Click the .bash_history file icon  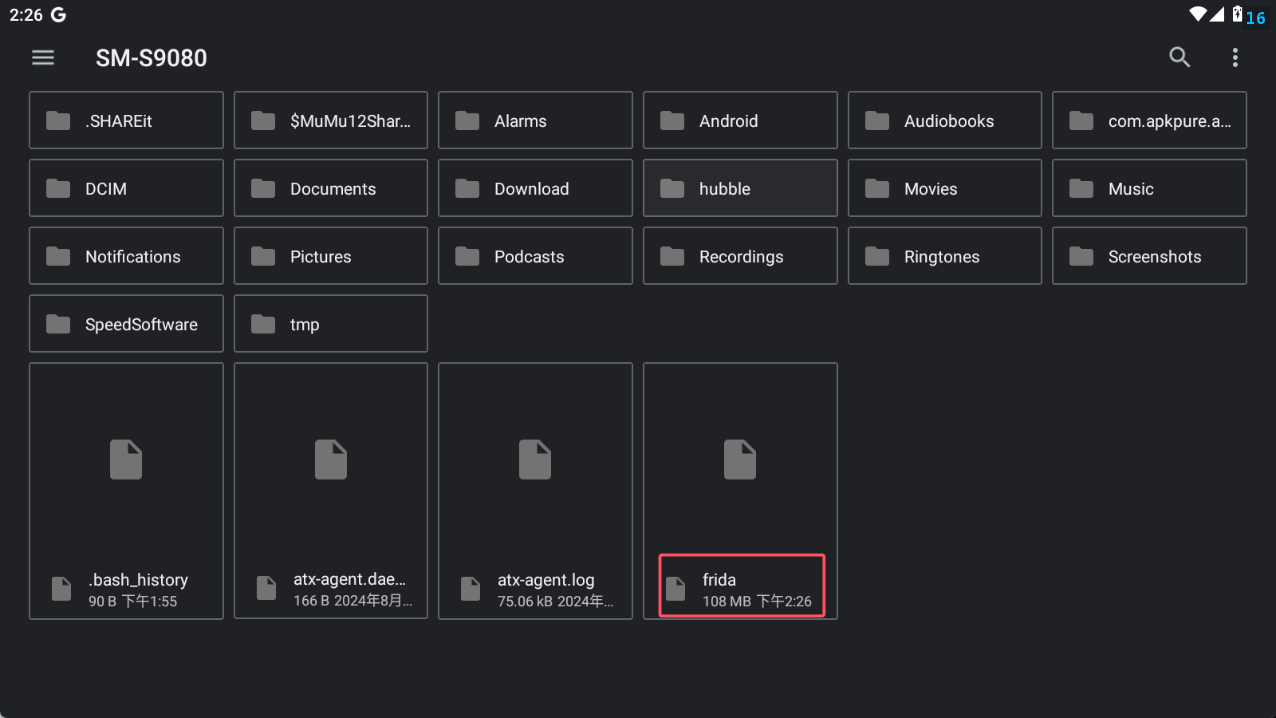pos(126,460)
